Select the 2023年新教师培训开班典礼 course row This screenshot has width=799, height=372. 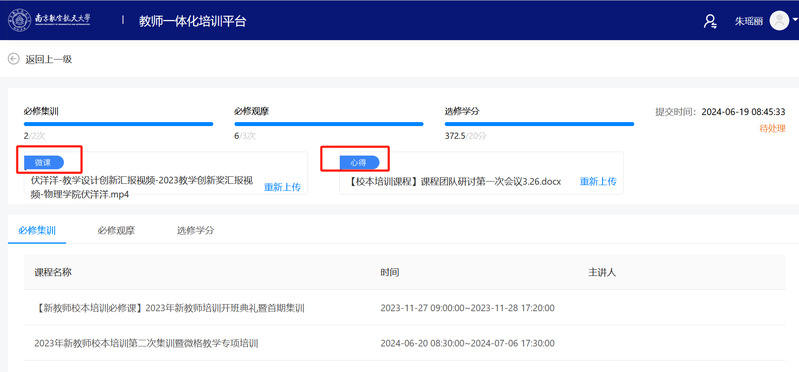pyautogui.click(x=405, y=308)
